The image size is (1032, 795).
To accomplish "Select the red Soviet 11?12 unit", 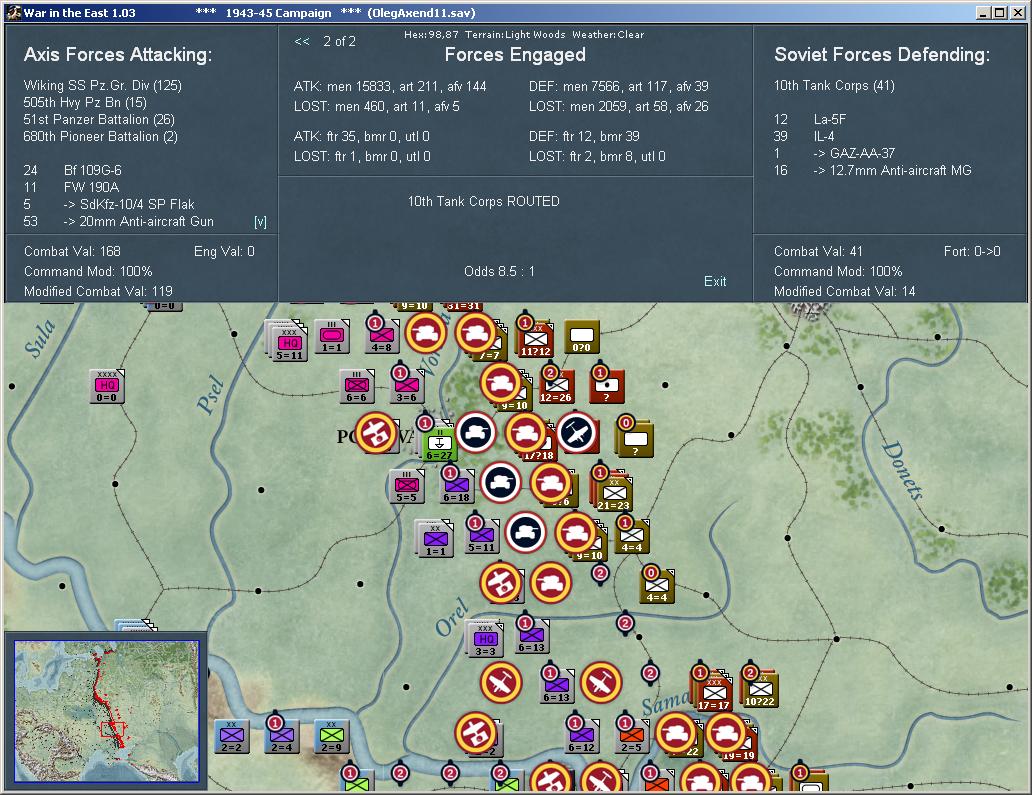I will 535,340.
